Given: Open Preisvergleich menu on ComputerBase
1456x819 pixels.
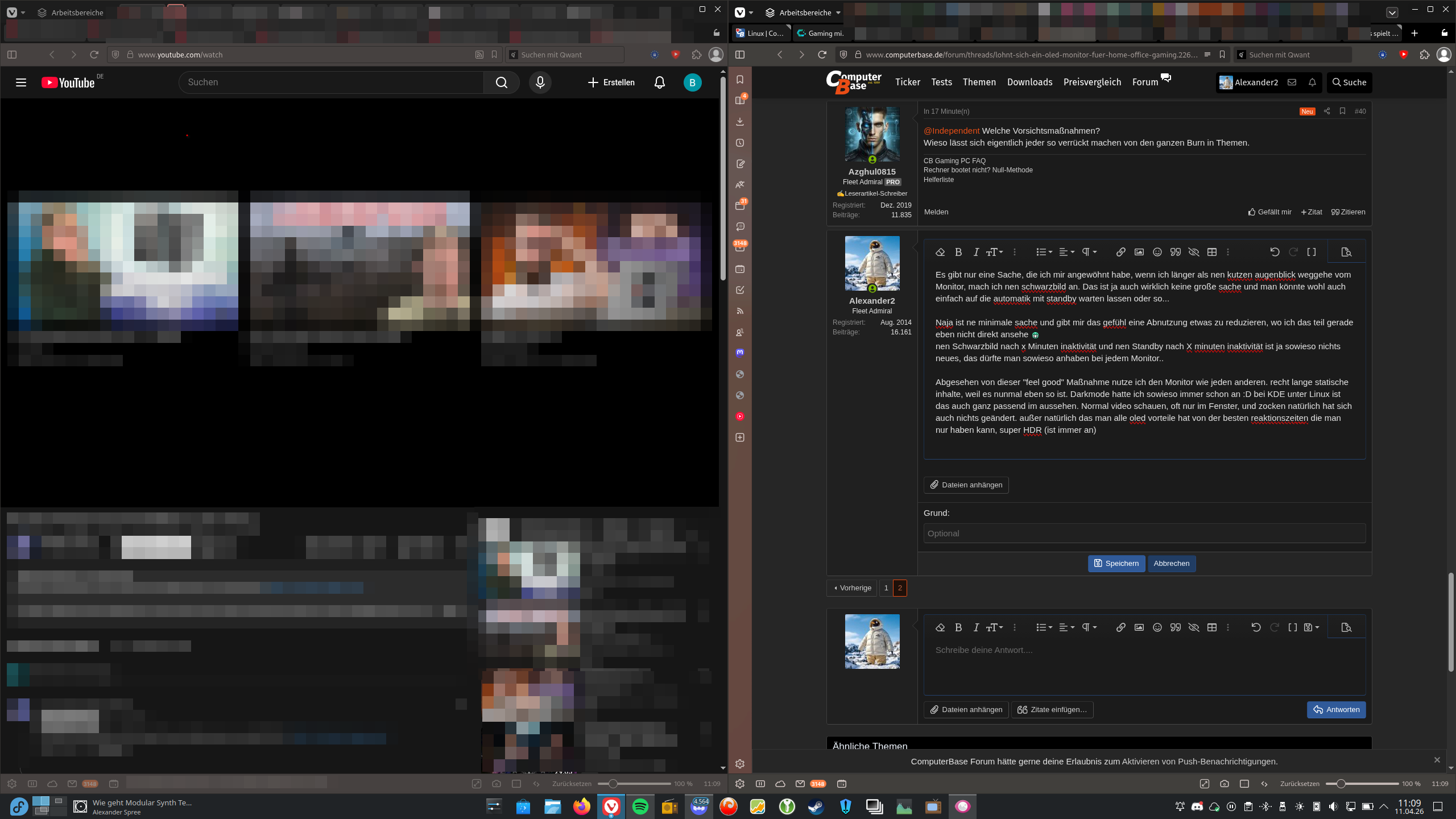Looking at the screenshot, I should 1092,82.
